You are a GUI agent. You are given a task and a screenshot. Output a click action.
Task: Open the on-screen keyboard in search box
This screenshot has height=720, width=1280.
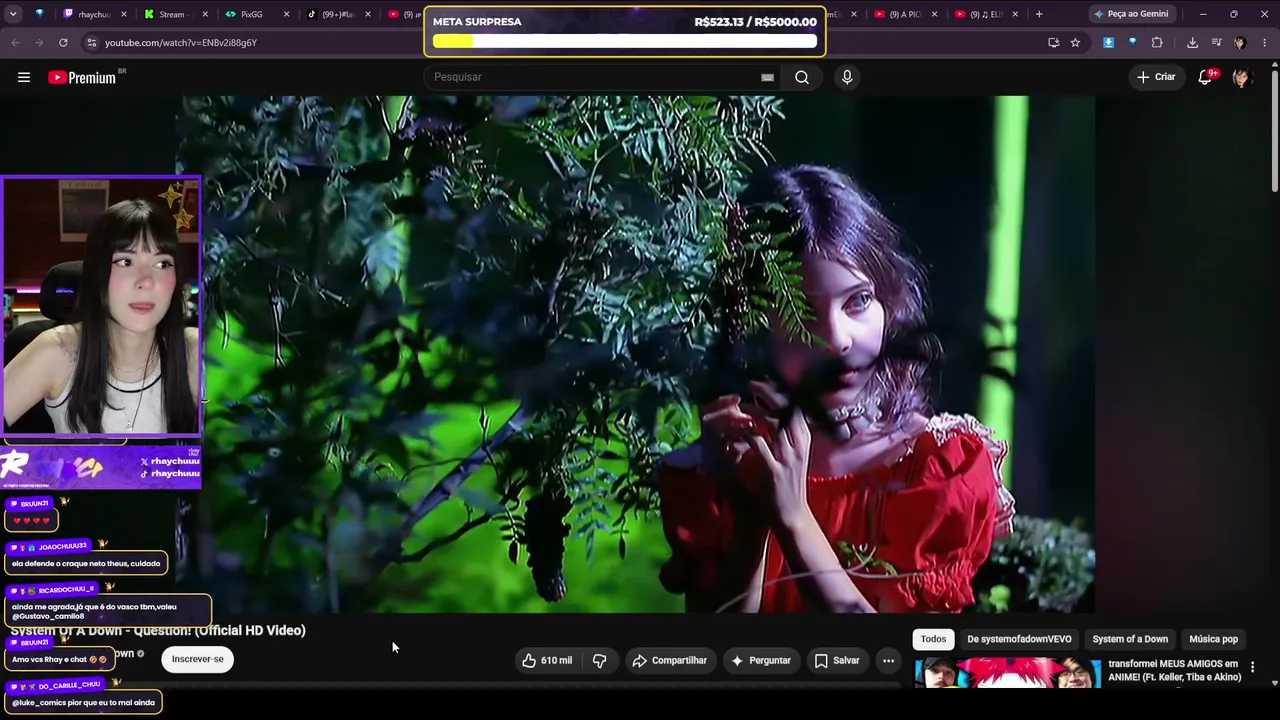767,77
